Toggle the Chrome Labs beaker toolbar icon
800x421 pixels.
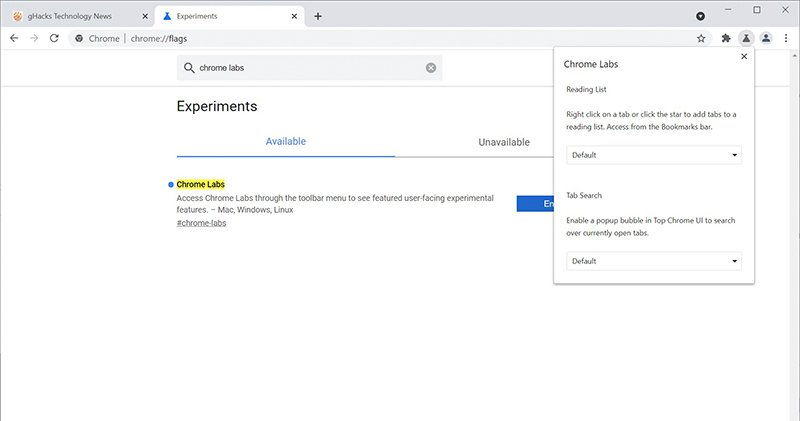(x=746, y=38)
